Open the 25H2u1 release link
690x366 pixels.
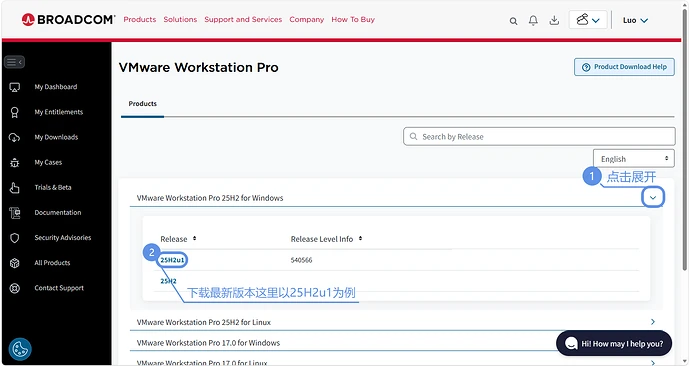click(172, 260)
